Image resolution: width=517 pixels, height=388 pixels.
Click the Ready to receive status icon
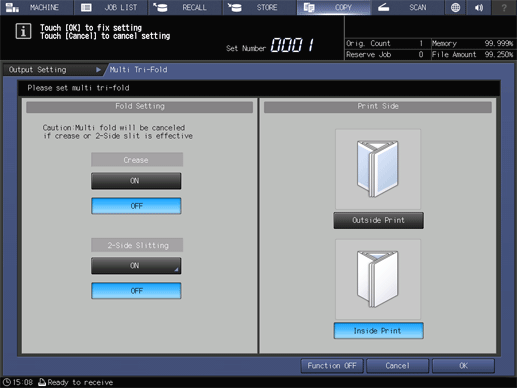point(42,382)
